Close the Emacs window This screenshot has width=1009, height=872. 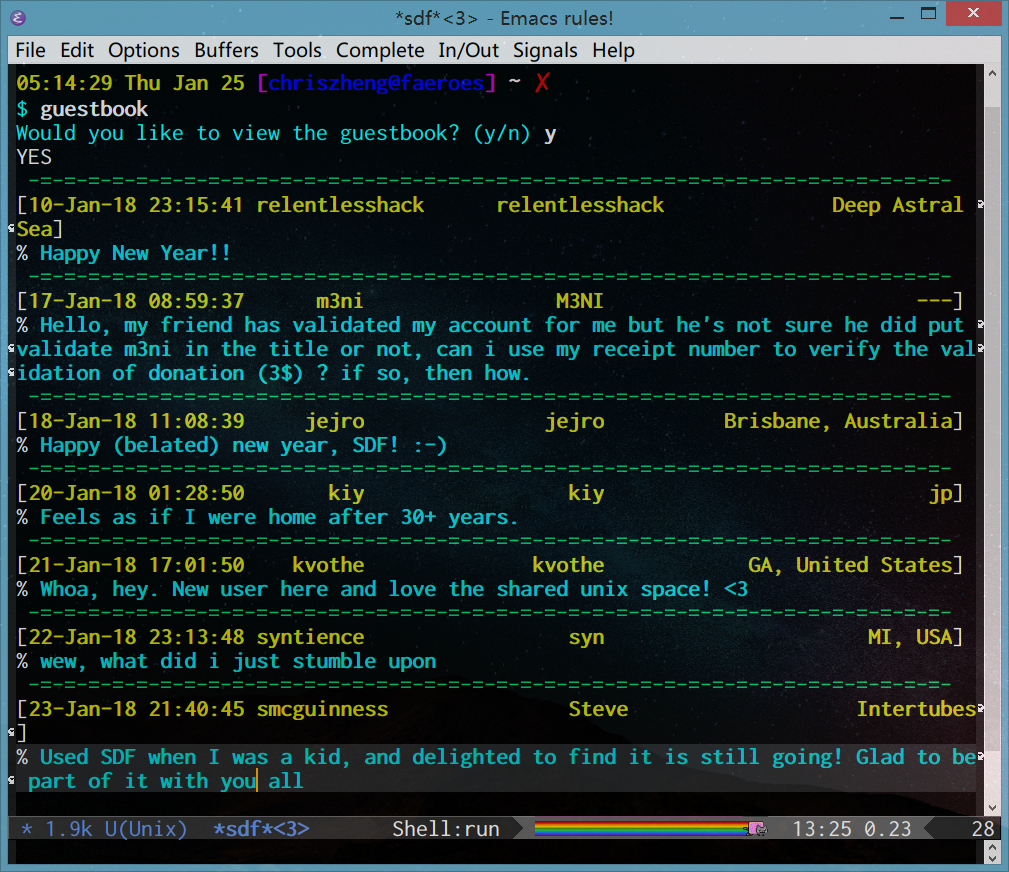pyautogui.click(x=976, y=15)
